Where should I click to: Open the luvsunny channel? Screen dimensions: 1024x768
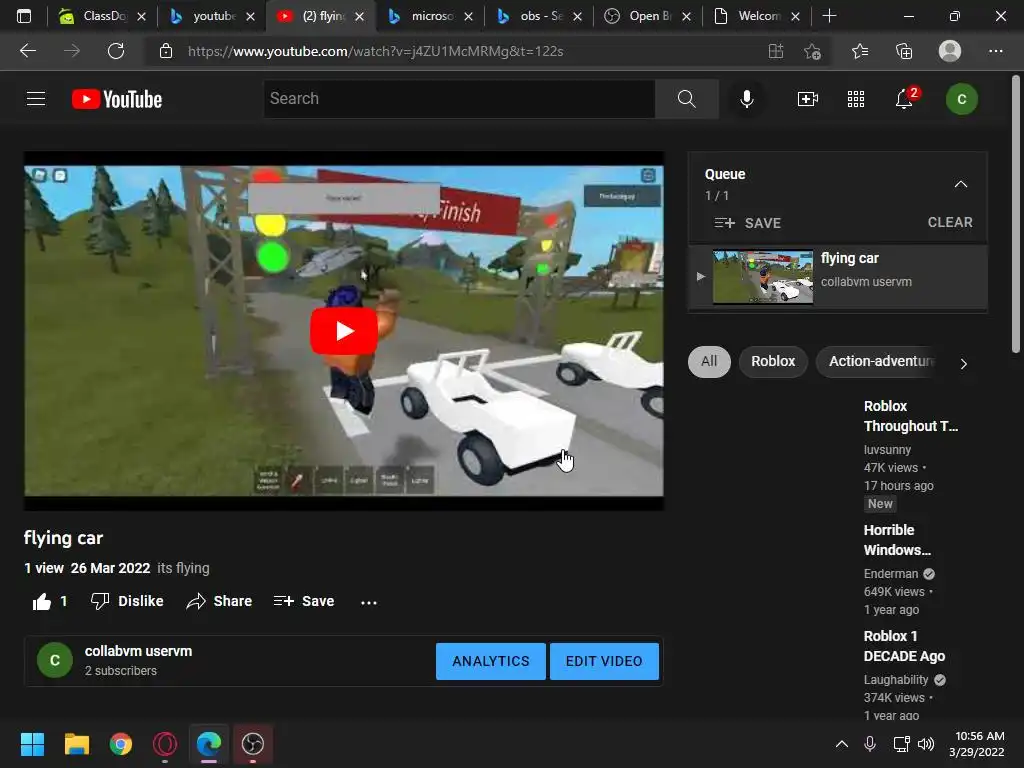click(x=887, y=450)
